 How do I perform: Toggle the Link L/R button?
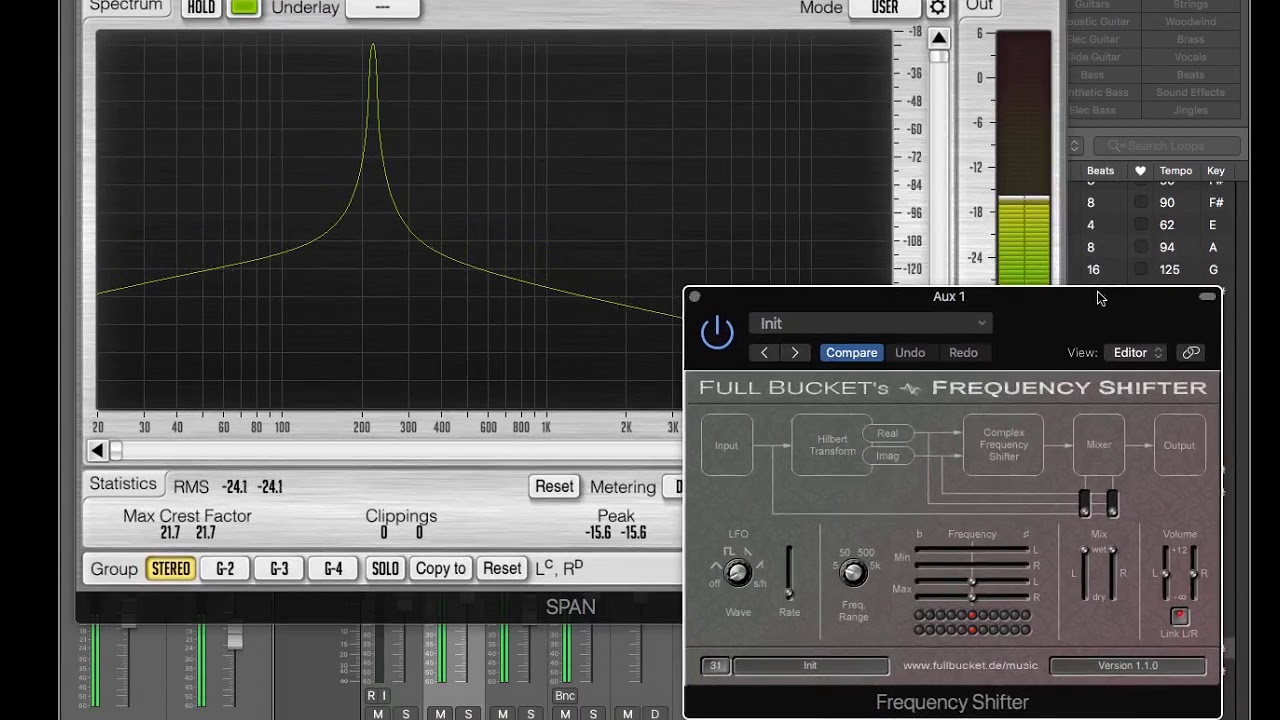tap(1179, 616)
